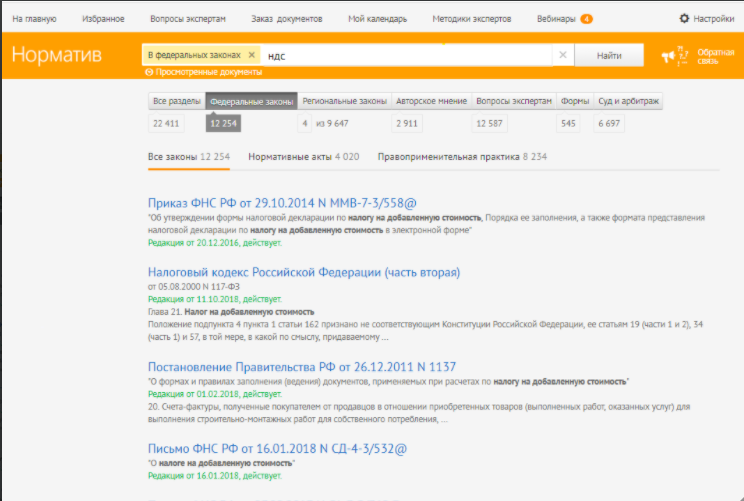Select the Все законы subtab
Screen dimensions: 744x501
tap(189, 157)
